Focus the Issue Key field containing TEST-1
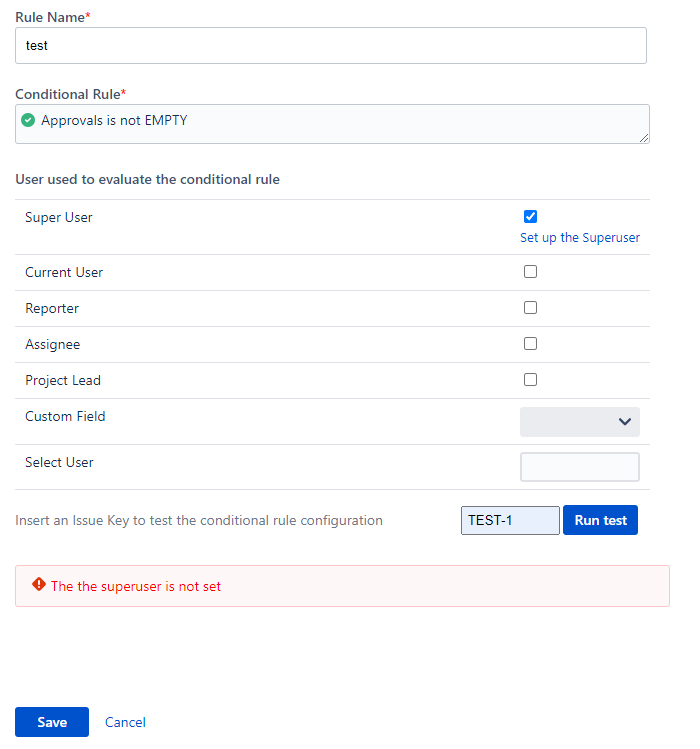 pos(510,520)
